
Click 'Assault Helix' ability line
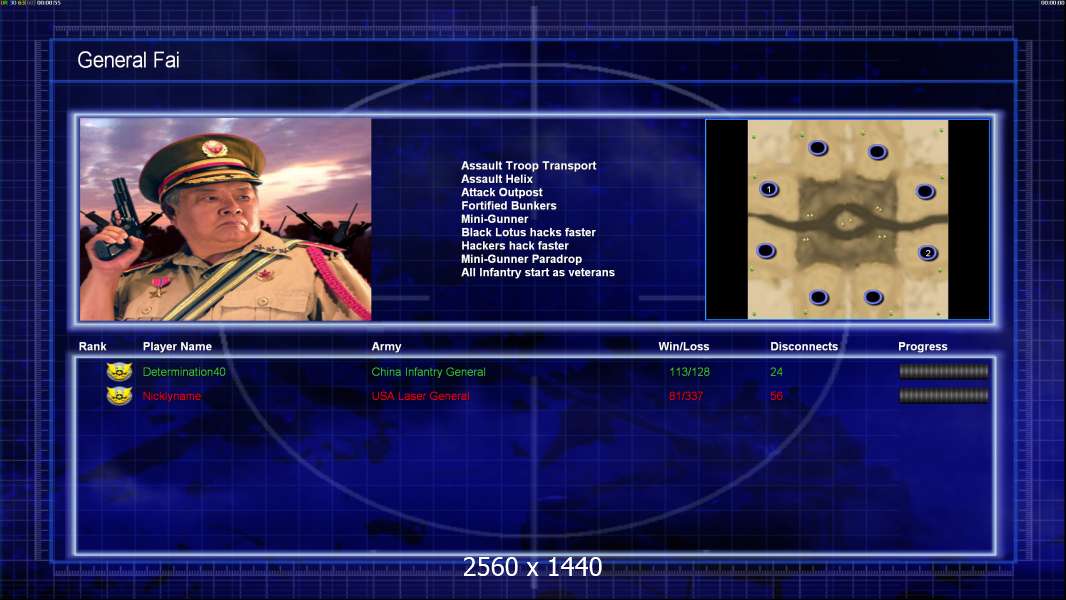497,179
